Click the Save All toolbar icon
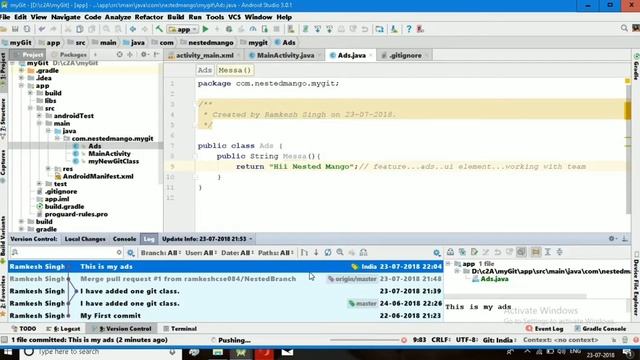640x360 pixels. 15,29
